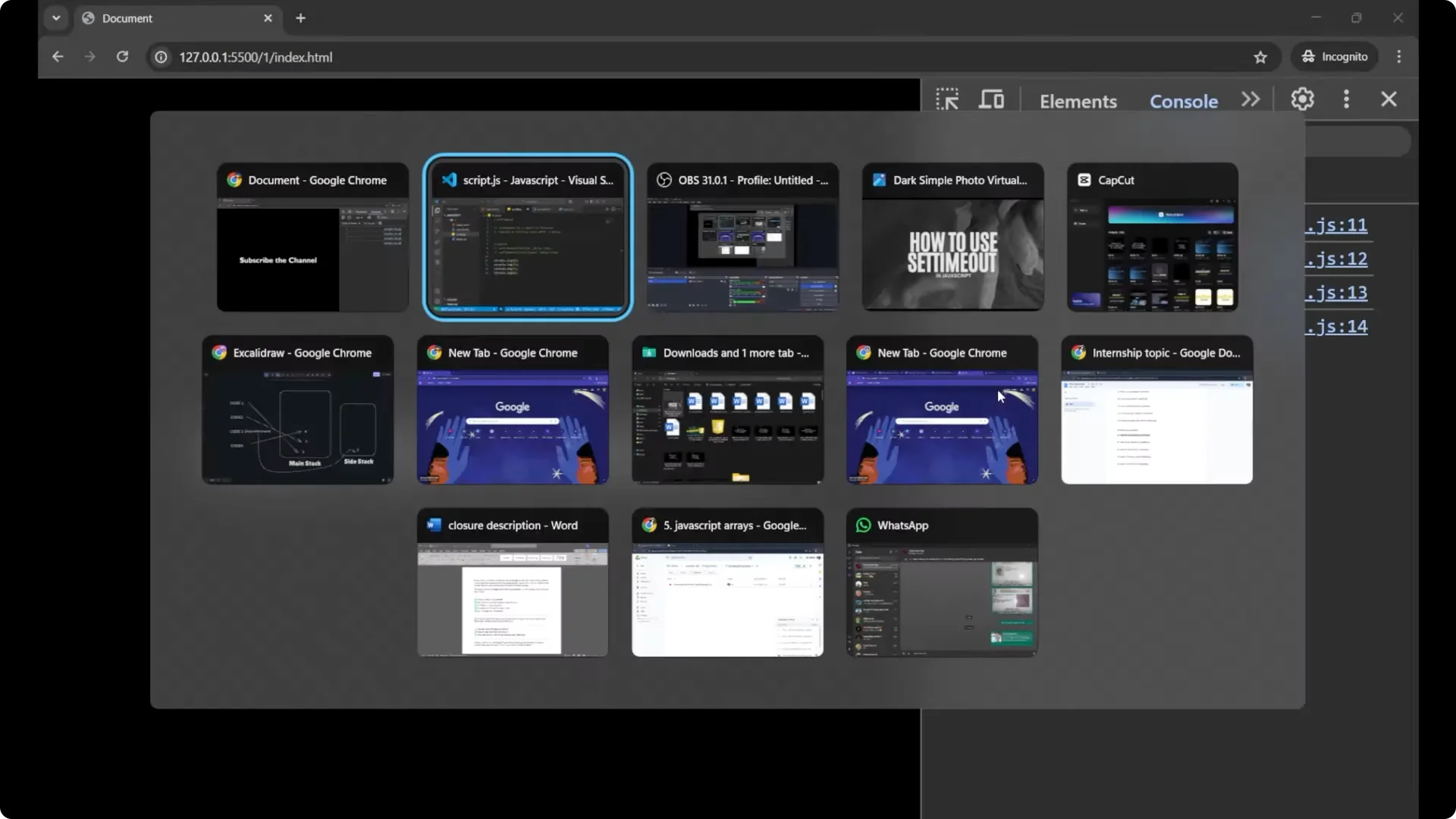
Task: Toggle the device toolbar icon
Action: [x=991, y=99]
